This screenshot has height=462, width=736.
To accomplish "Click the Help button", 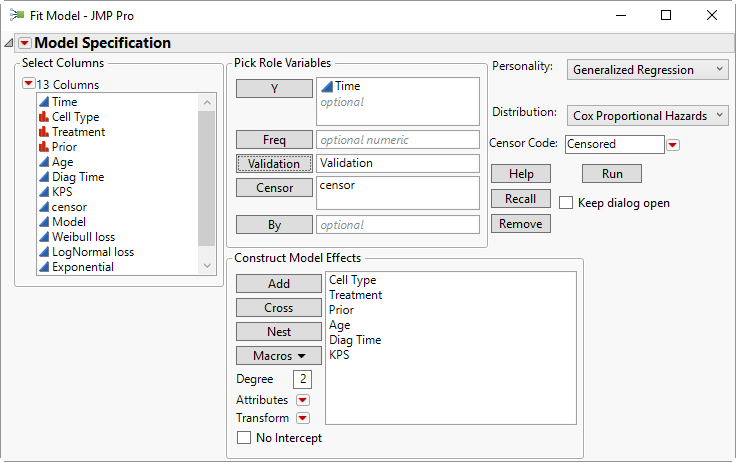I will pyautogui.click(x=521, y=174).
